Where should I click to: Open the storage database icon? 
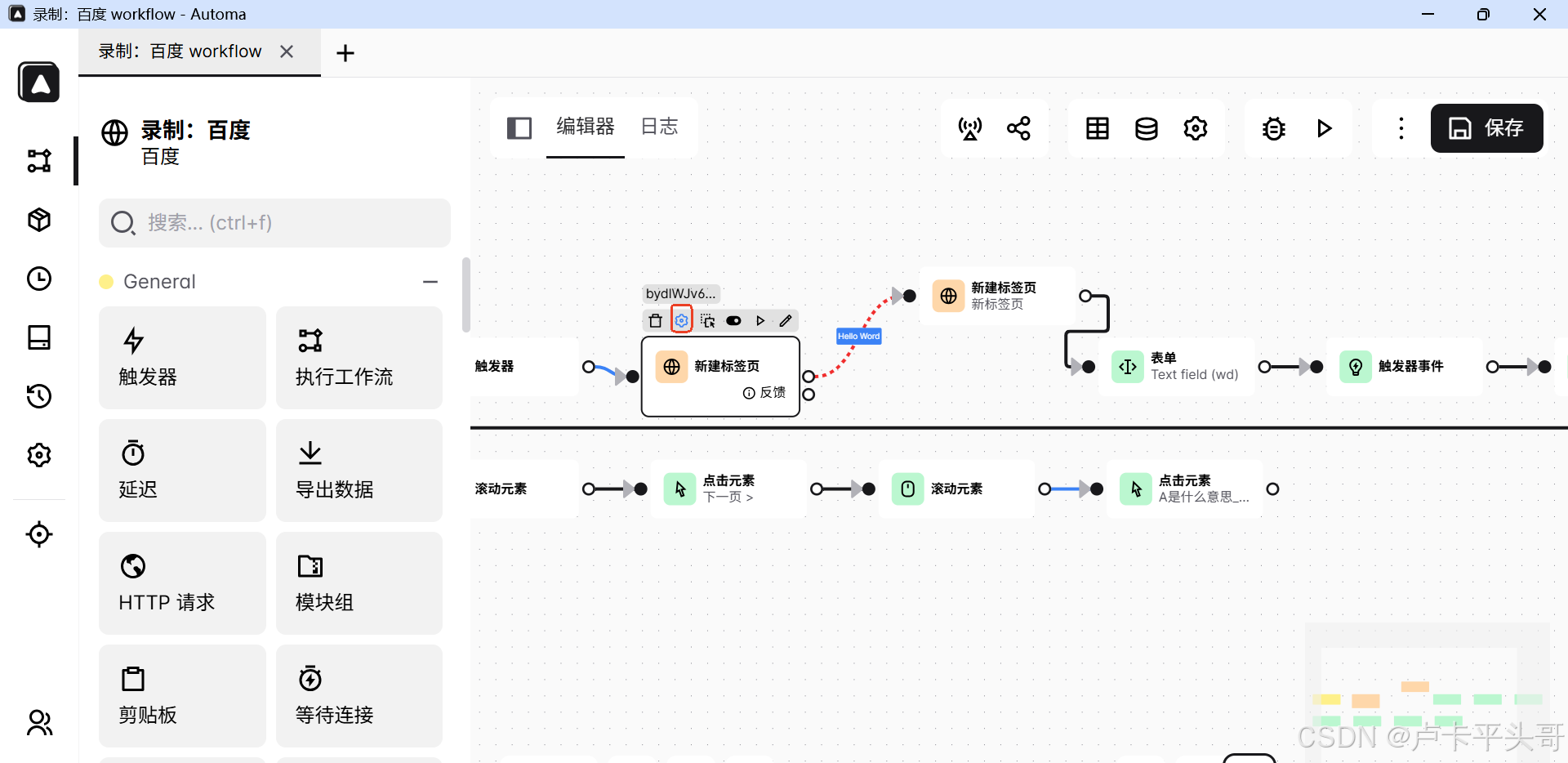coord(1147,128)
